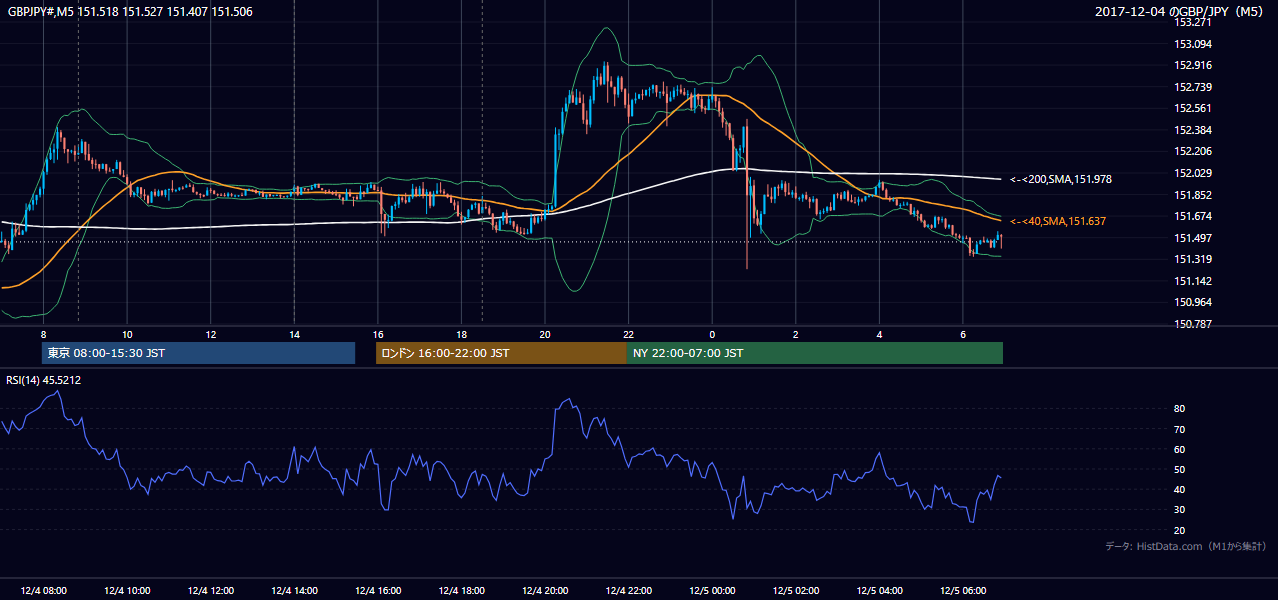Click the 12/5 04:00 time axis label
The height and width of the screenshot is (600, 1278).
[879, 591]
